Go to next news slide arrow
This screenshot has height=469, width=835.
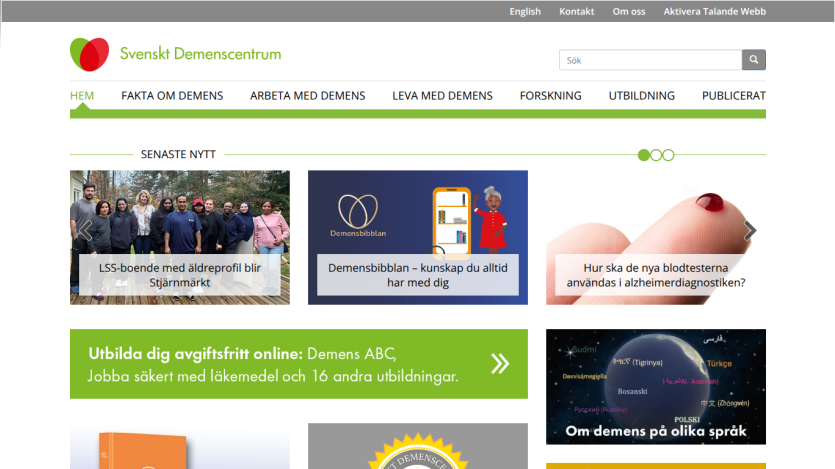click(x=750, y=231)
